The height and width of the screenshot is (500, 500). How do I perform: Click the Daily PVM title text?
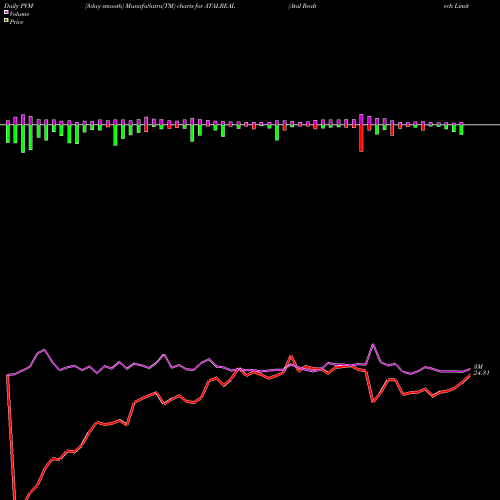[19, 6]
